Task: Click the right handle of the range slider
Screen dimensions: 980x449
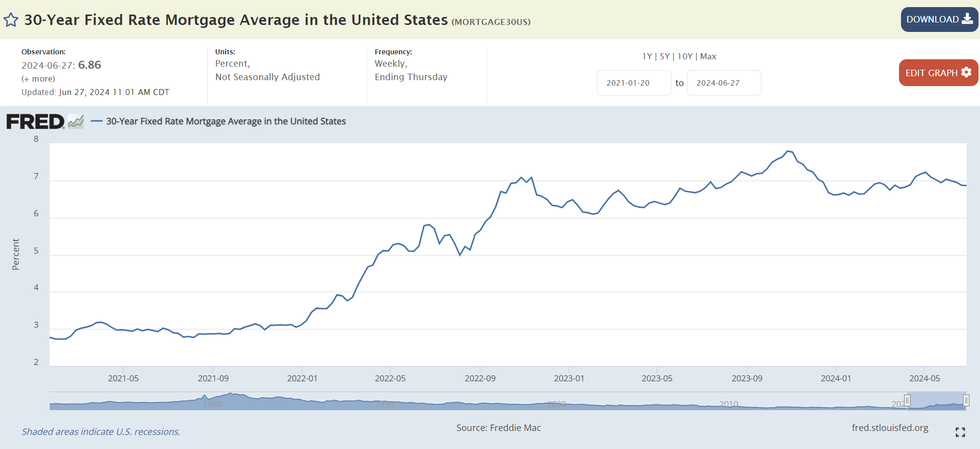Action: 967,401
